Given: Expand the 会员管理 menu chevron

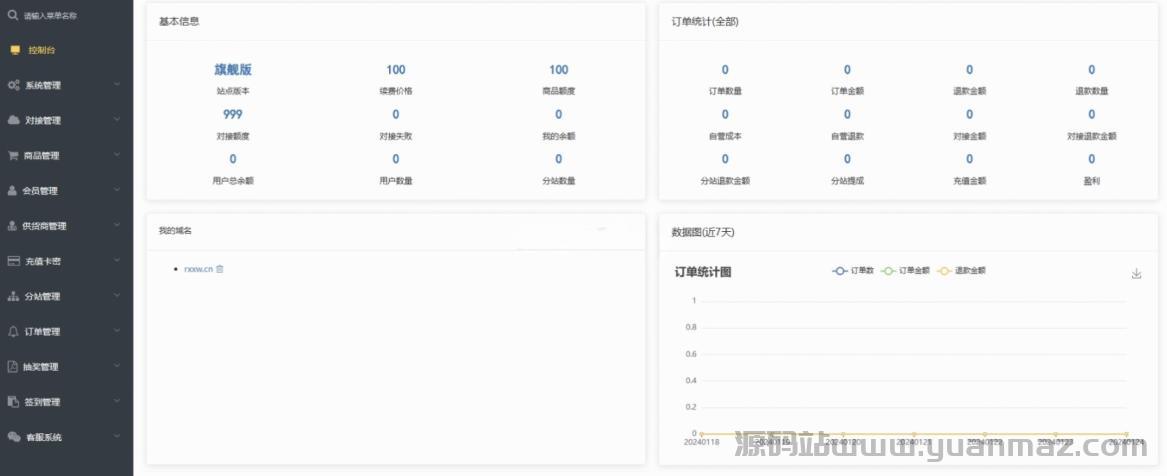Looking at the screenshot, I should pyautogui.click(x=117, y=190).
